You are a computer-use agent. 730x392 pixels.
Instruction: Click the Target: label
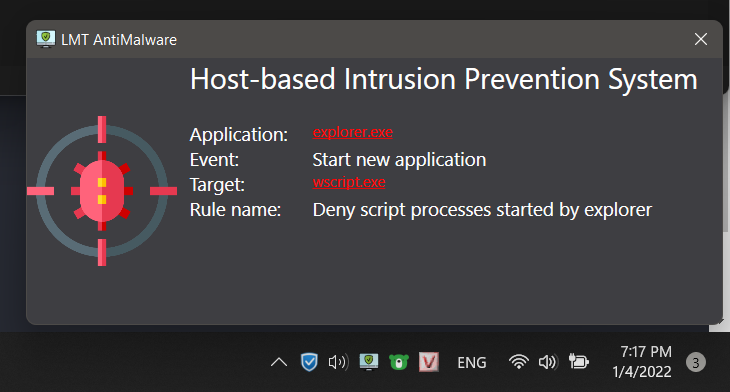(x=217, y=185)
